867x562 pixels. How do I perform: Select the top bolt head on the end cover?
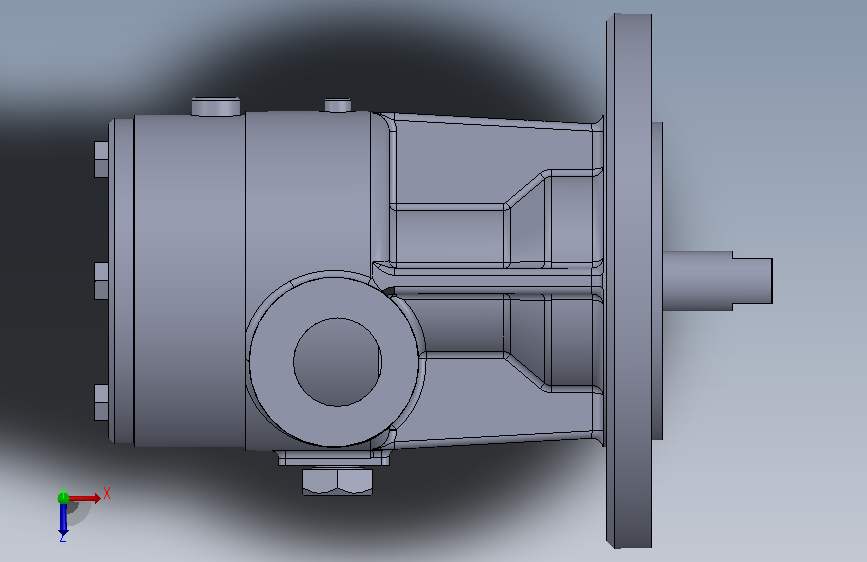101,159
